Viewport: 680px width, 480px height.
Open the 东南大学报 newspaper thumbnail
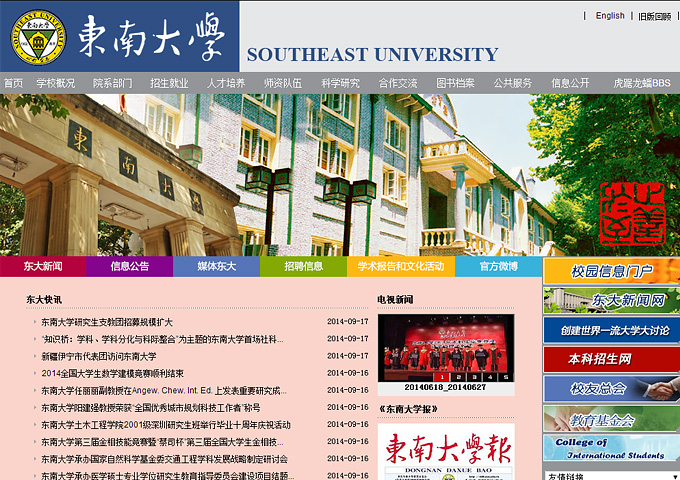coord(446,451)
